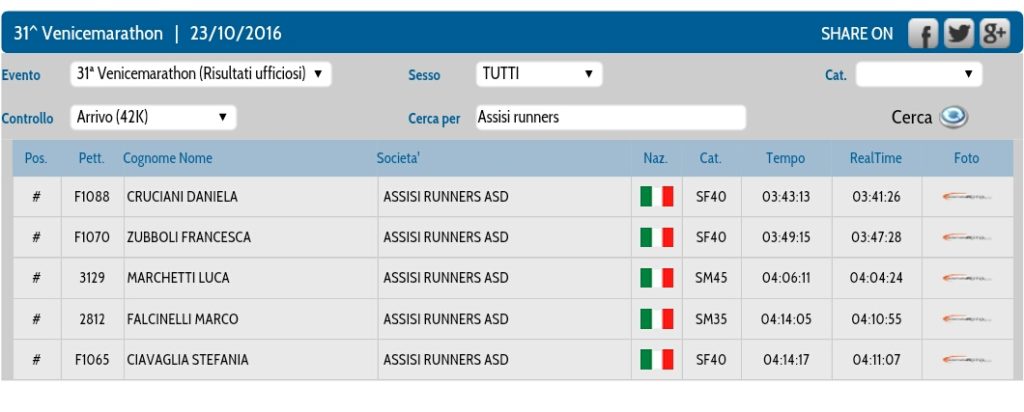This screenshot has width=1024, height=412.
Task: Select runner MARCHETTI LUCA
Action: (178, 277)
